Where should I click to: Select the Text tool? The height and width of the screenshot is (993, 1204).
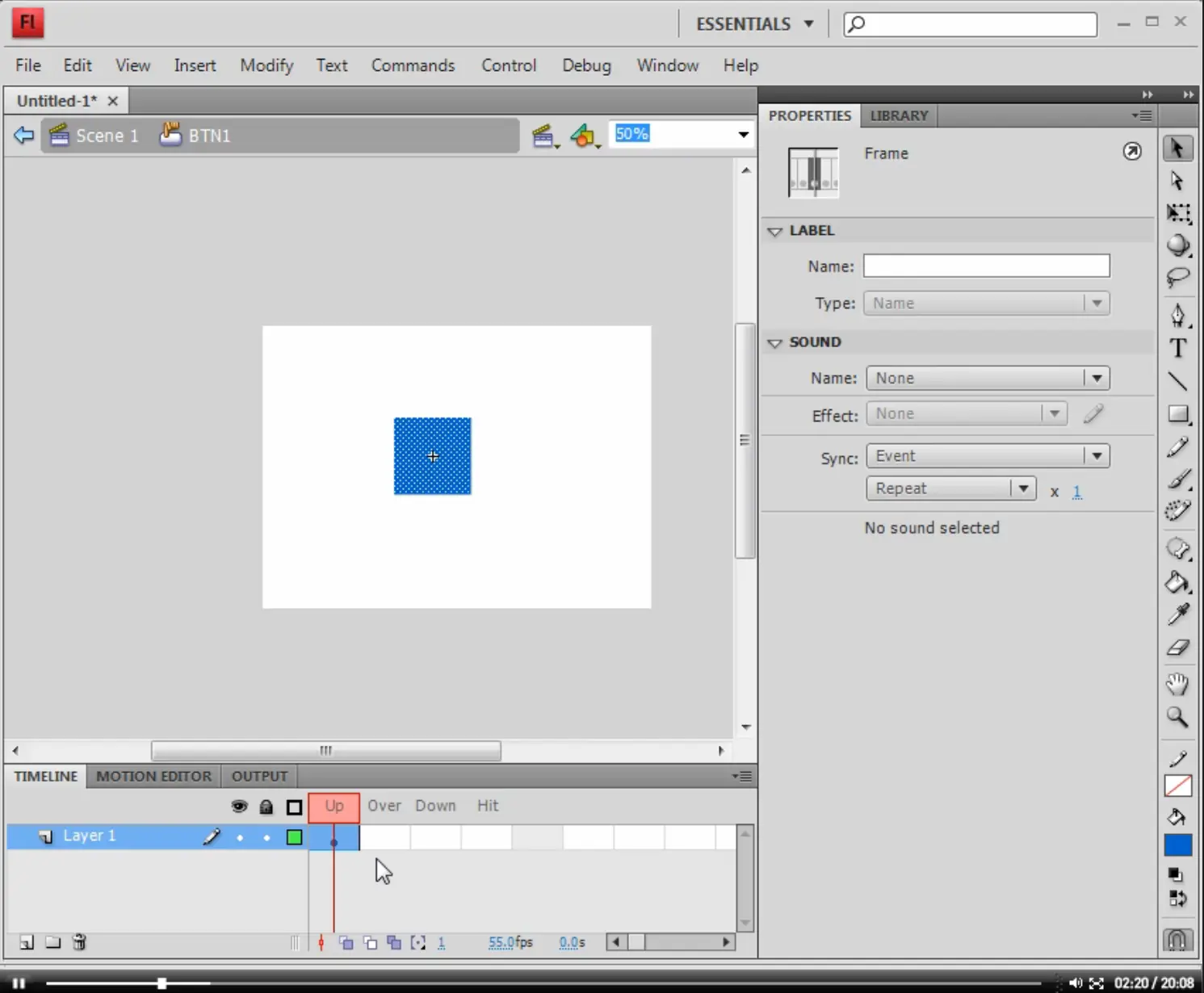(x=1177, y=348)
